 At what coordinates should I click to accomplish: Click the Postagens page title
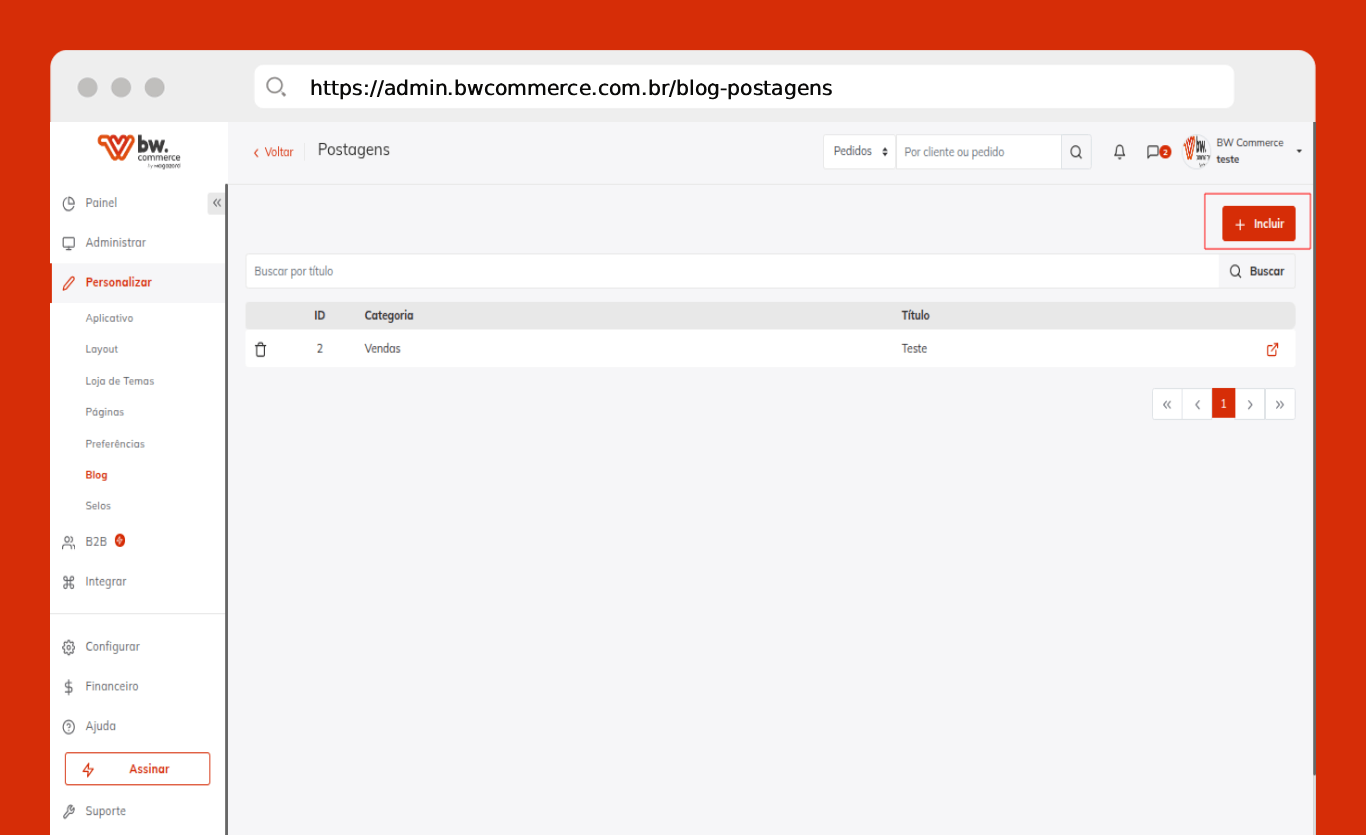click(x=354, y=150)
